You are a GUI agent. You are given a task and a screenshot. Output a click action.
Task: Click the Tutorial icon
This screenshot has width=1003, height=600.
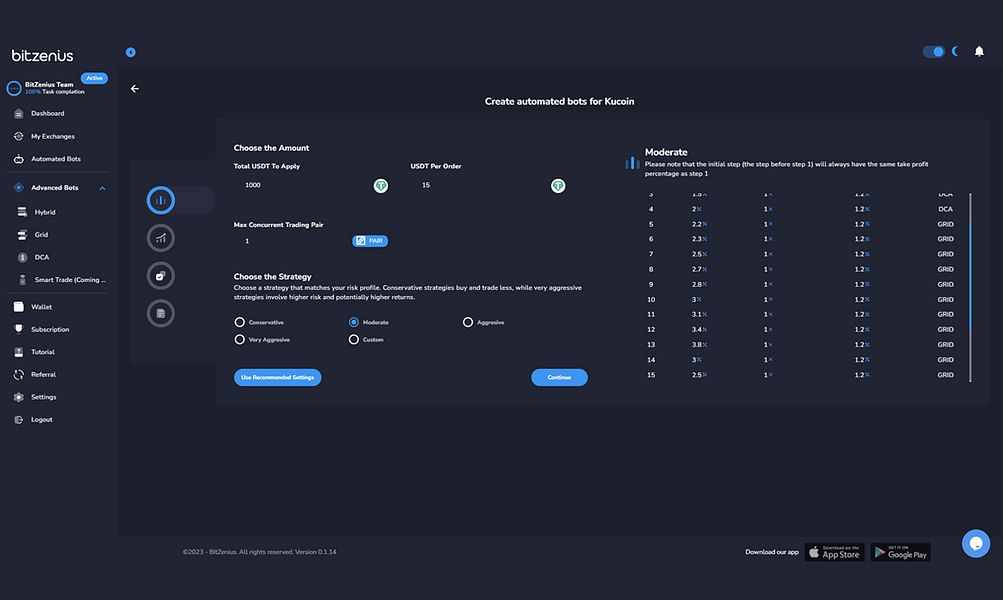19,352
